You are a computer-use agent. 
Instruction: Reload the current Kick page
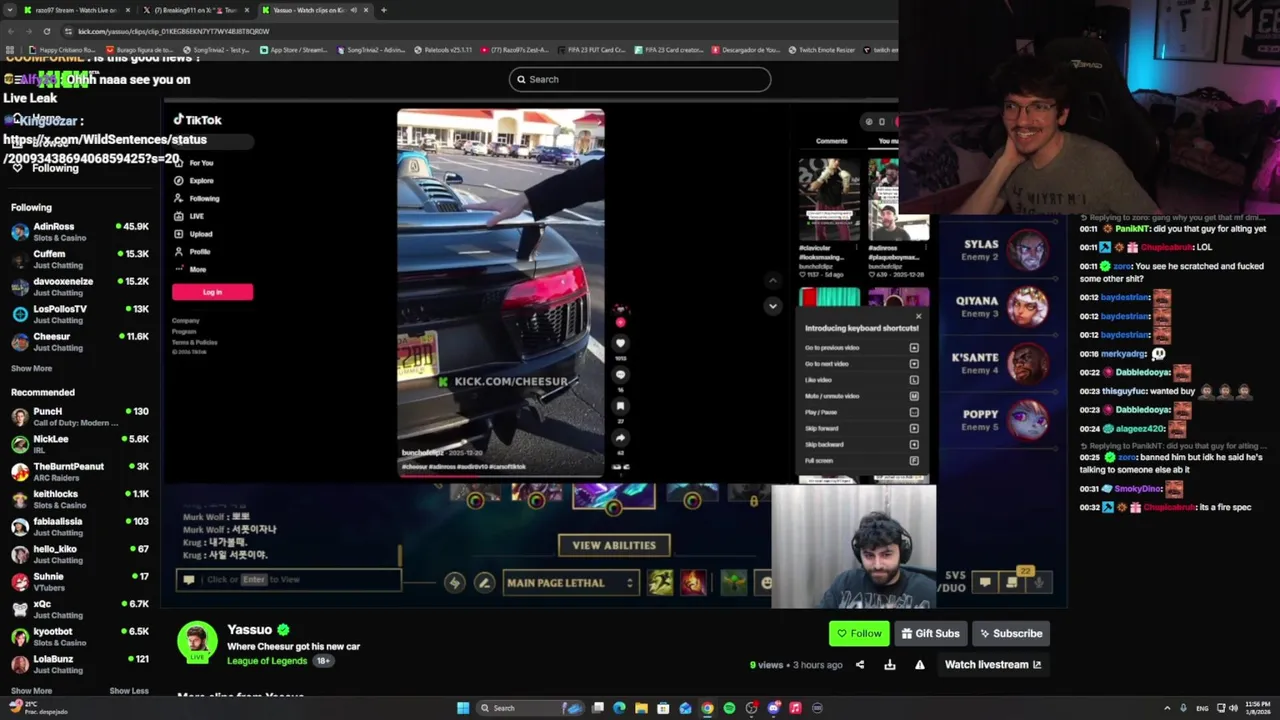pyautogui.click(x=45, y=31)
